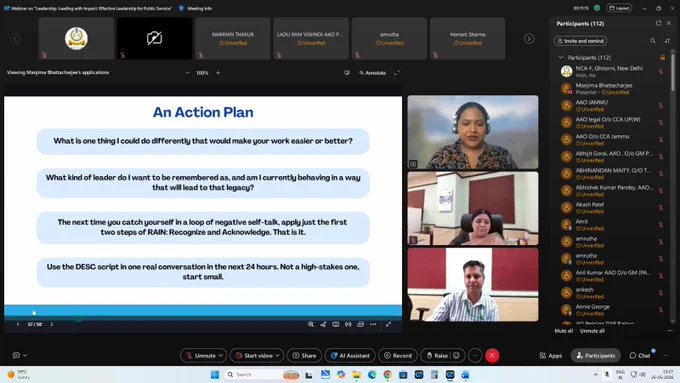Viewport: 680px width, 383px height.
Task: Click the taskbar Search box
Action: (263, 374)
